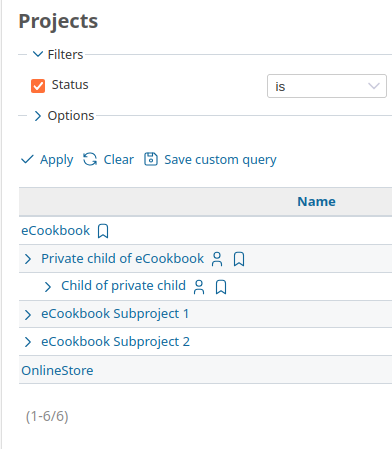The height and width of the screenshot is (449, 392).
Task: Click the bookmark icon on Private child of eCookbook
Action: (239, 259)
